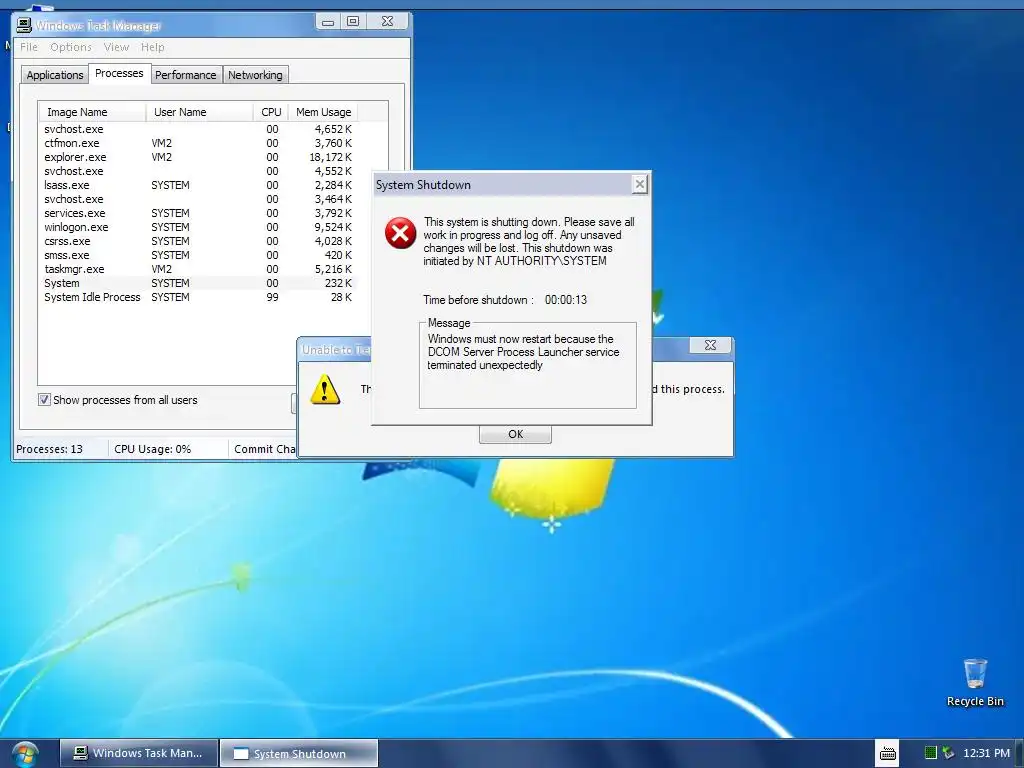Image resolution: width=1024 pixels, height=768 pixels.
Task: Minimize the Windows Task Manager window
Action: click(328, 22)
